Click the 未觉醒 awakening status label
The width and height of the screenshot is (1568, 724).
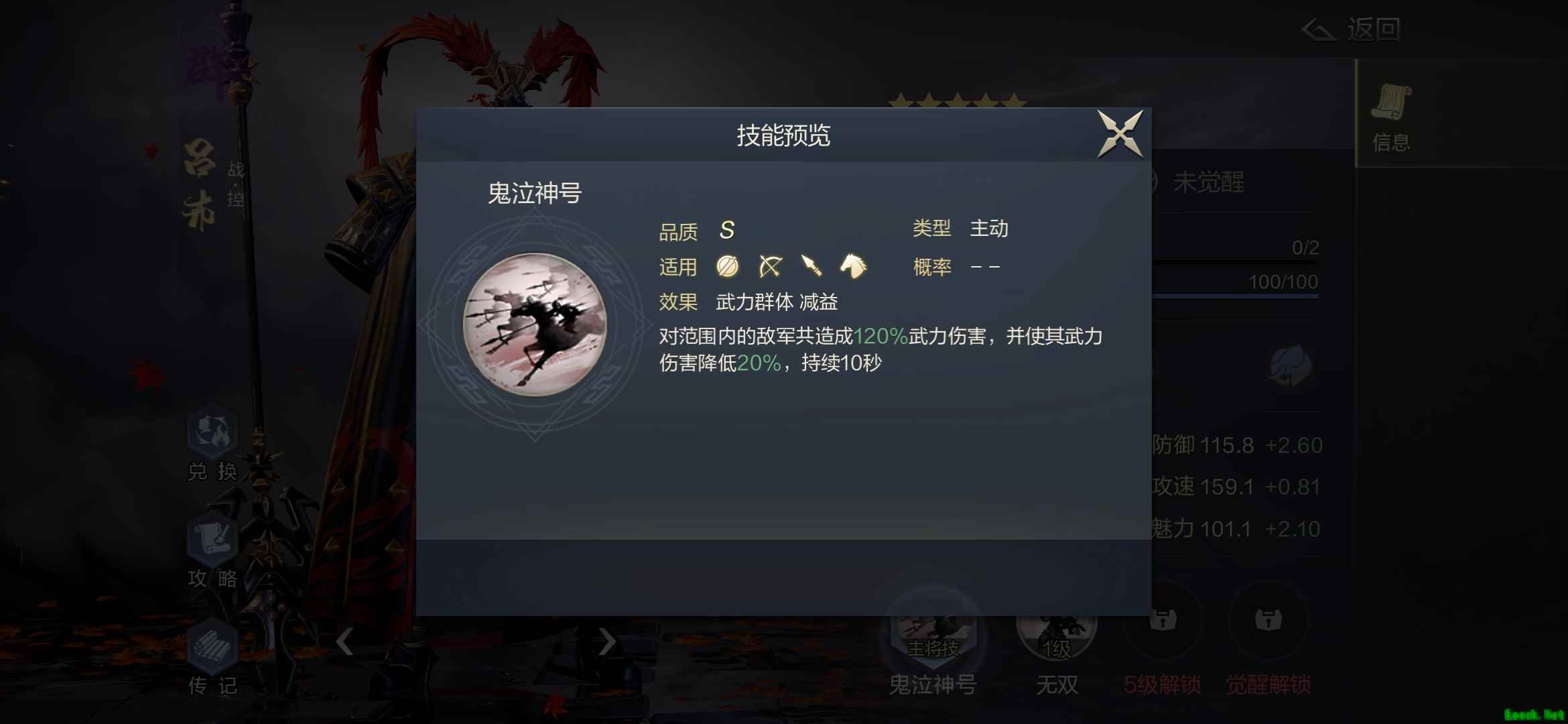point(1209,182)
